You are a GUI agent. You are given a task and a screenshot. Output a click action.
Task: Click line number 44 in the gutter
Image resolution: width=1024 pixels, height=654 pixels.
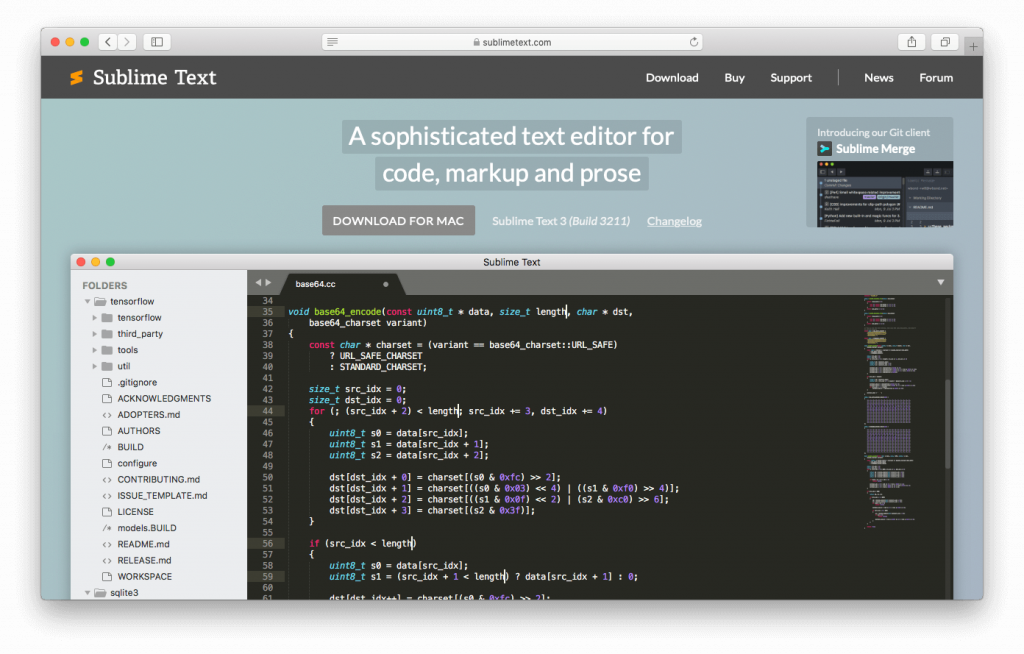pos(268,411)
